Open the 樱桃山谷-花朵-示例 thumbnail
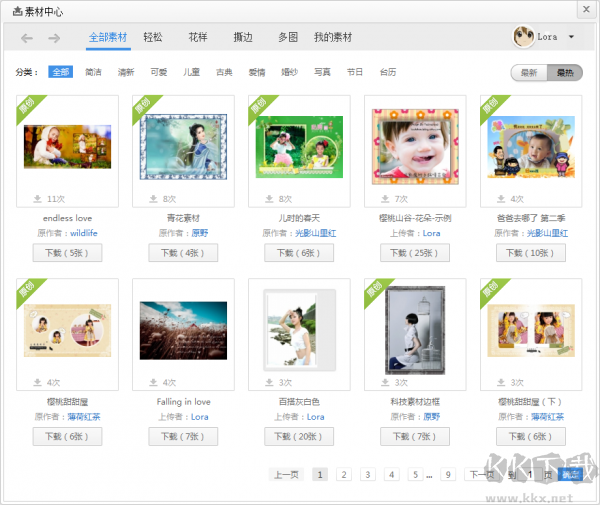Image resolution: width=600 pixels, height=505 pixels. 415,147
